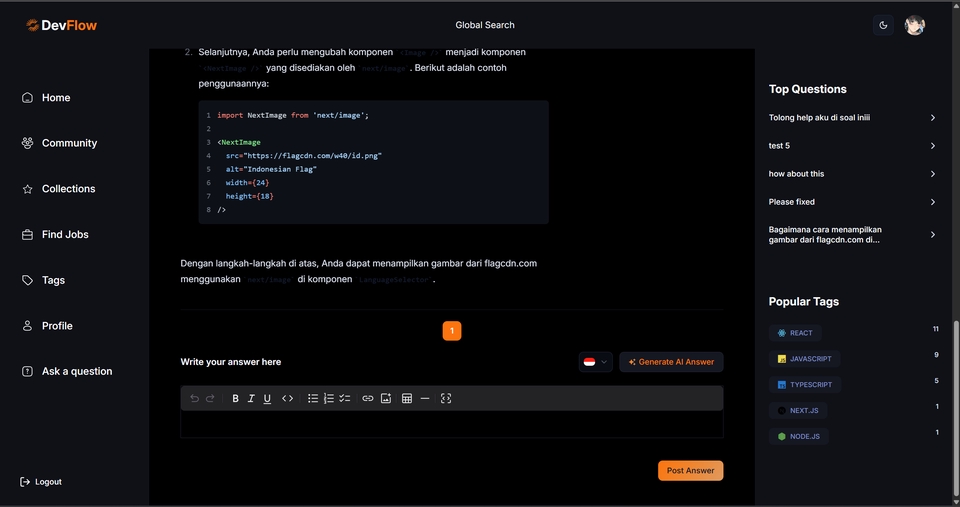Select the REACT tag

tap(795, 333)
